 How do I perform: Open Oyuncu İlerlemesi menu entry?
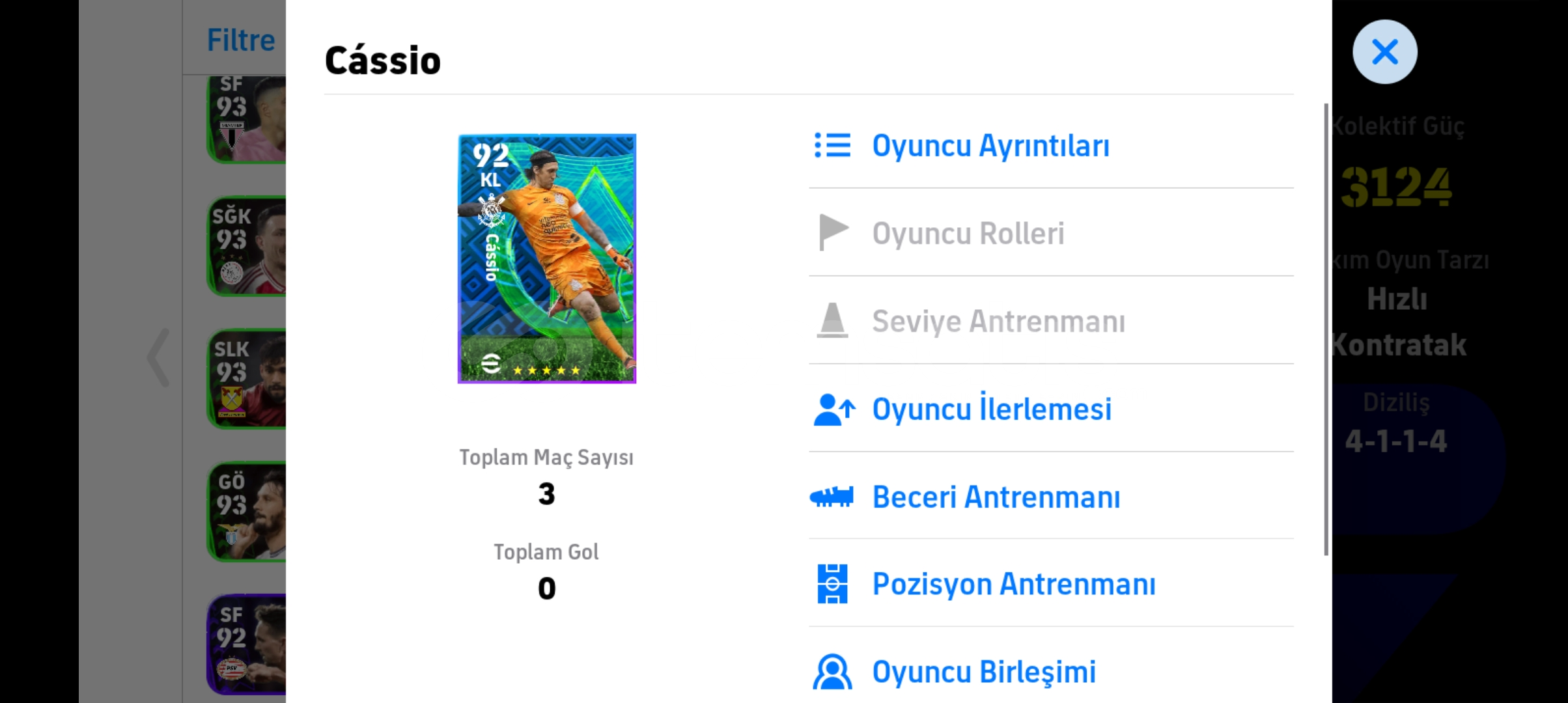1051,409
